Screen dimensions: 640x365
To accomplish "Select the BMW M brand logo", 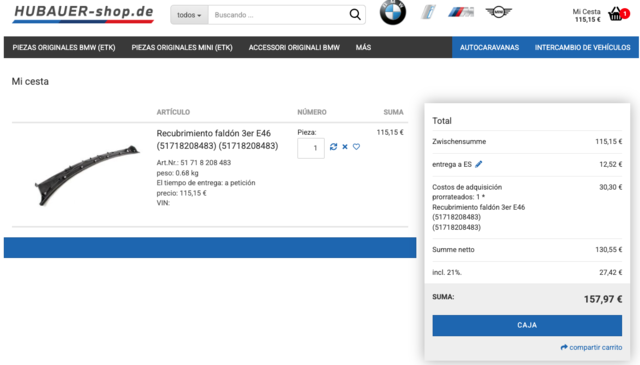I will coord(461,12).
